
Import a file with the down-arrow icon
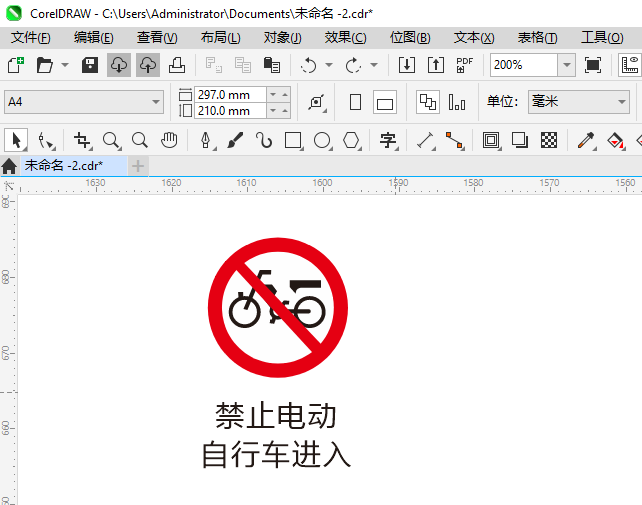pos(407,65)
